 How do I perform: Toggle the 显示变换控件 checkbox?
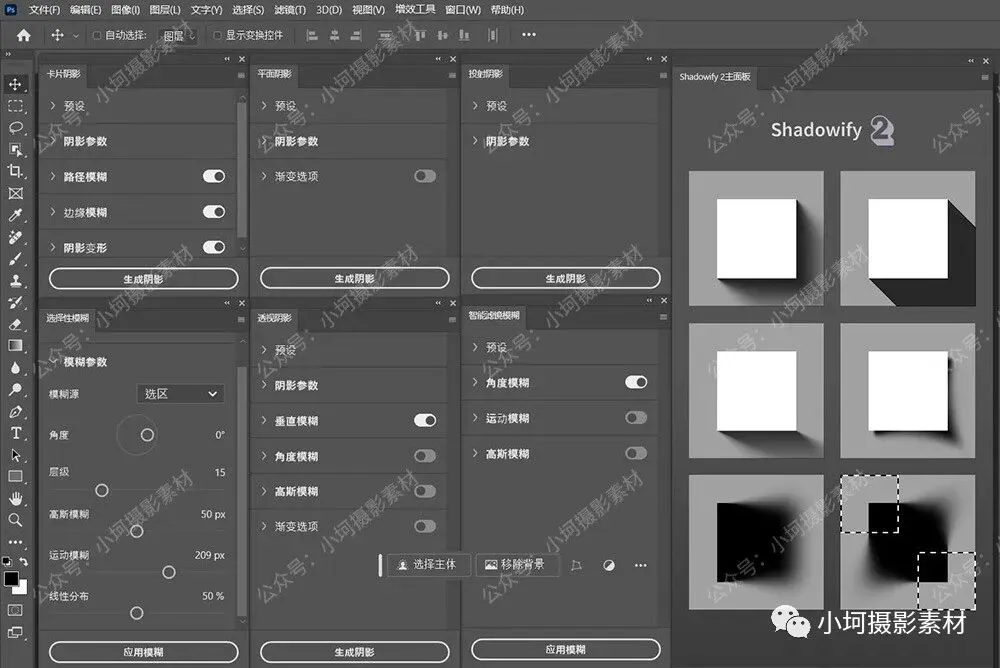tap(217, 35)
